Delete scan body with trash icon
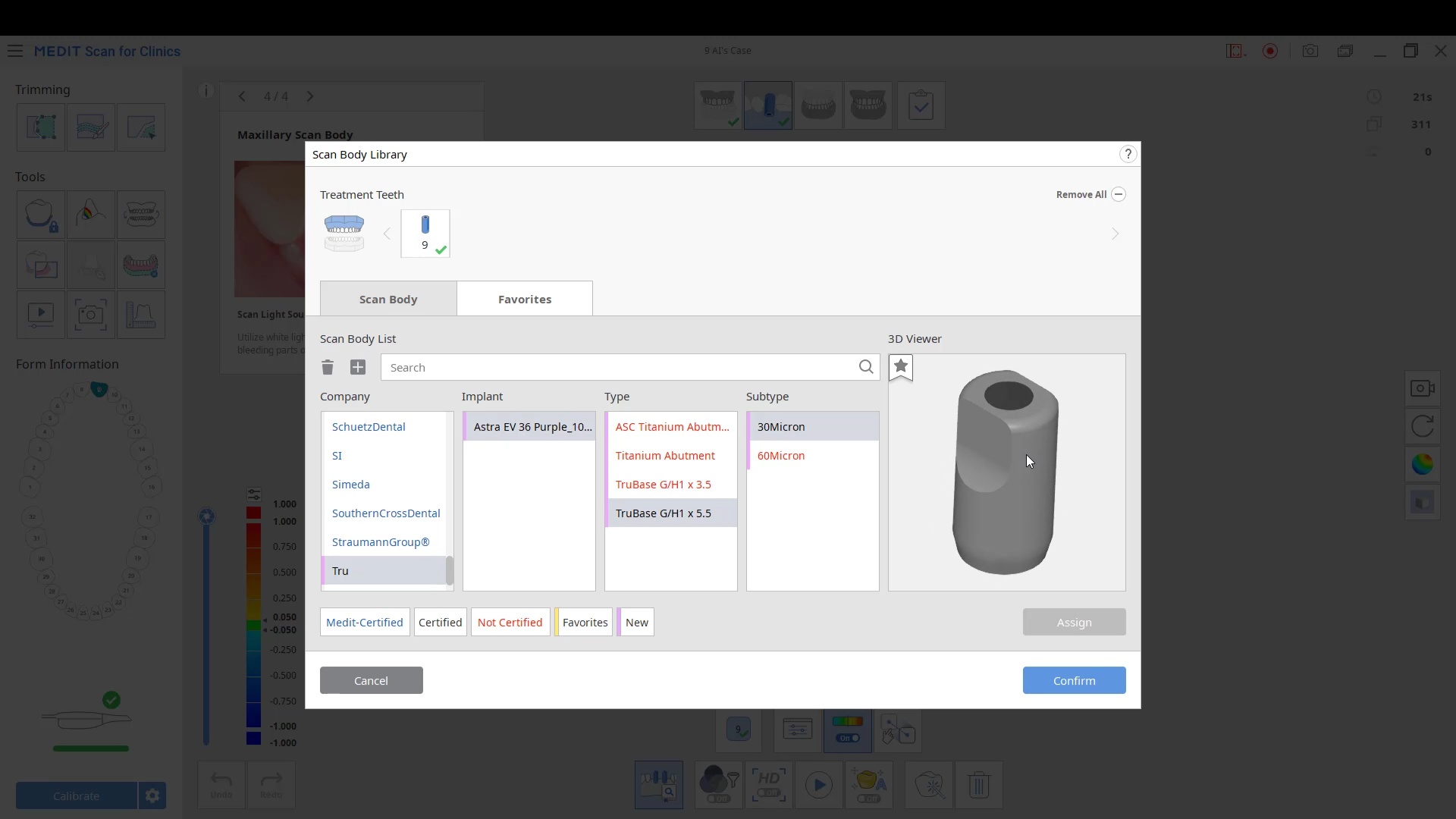1456x819 pixels. click(x=328, y=368)
